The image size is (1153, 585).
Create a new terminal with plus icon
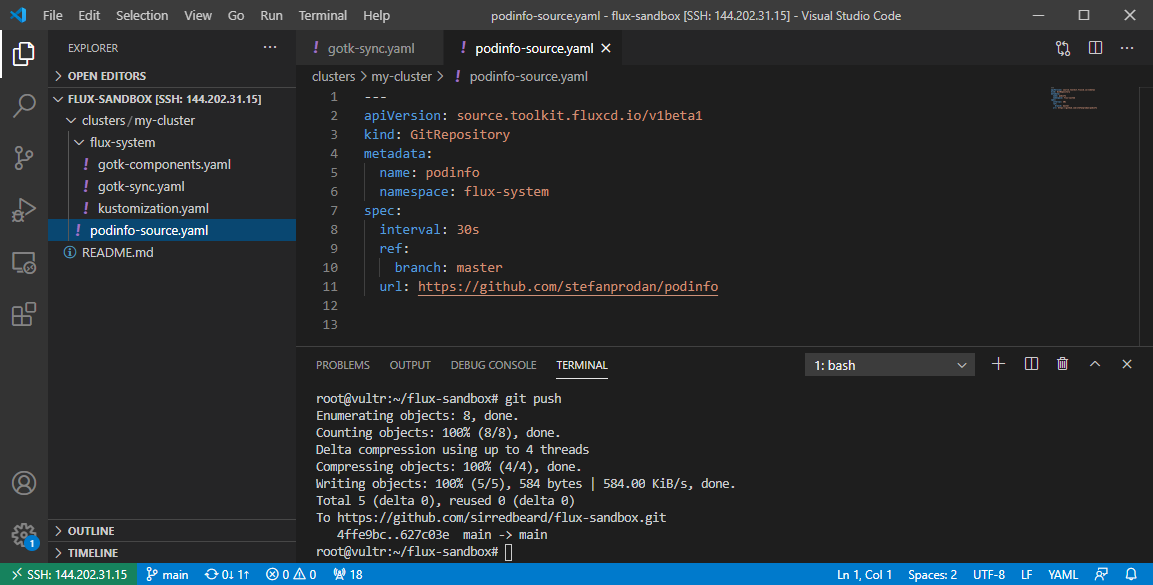[x=998, y=364]
